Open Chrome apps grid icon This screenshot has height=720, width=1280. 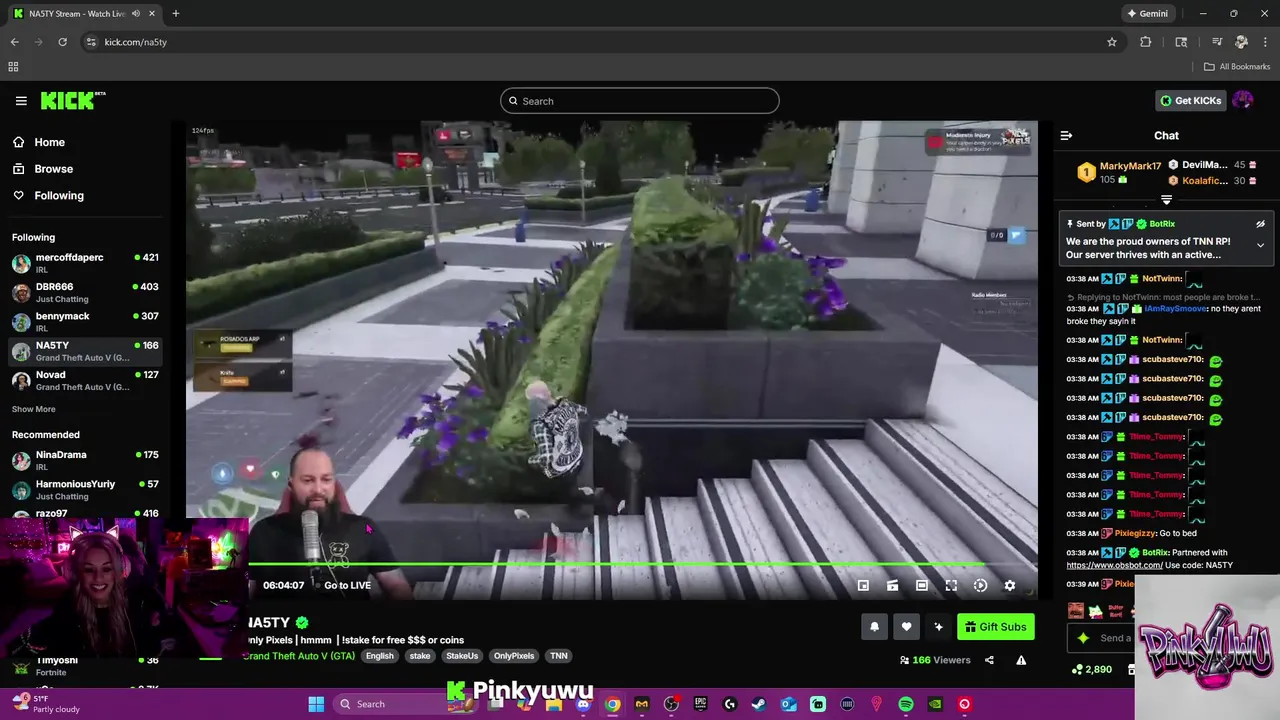click(13, 67)
